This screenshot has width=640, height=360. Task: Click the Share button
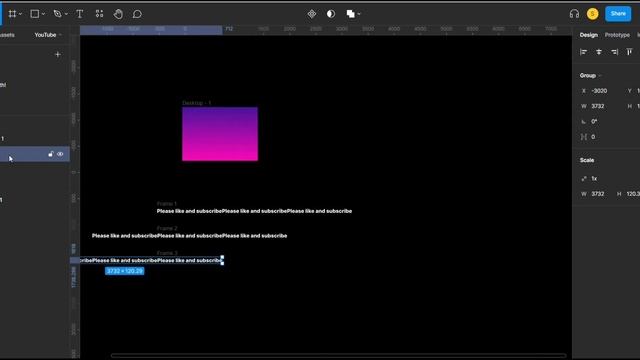click(x=618, y=13)
